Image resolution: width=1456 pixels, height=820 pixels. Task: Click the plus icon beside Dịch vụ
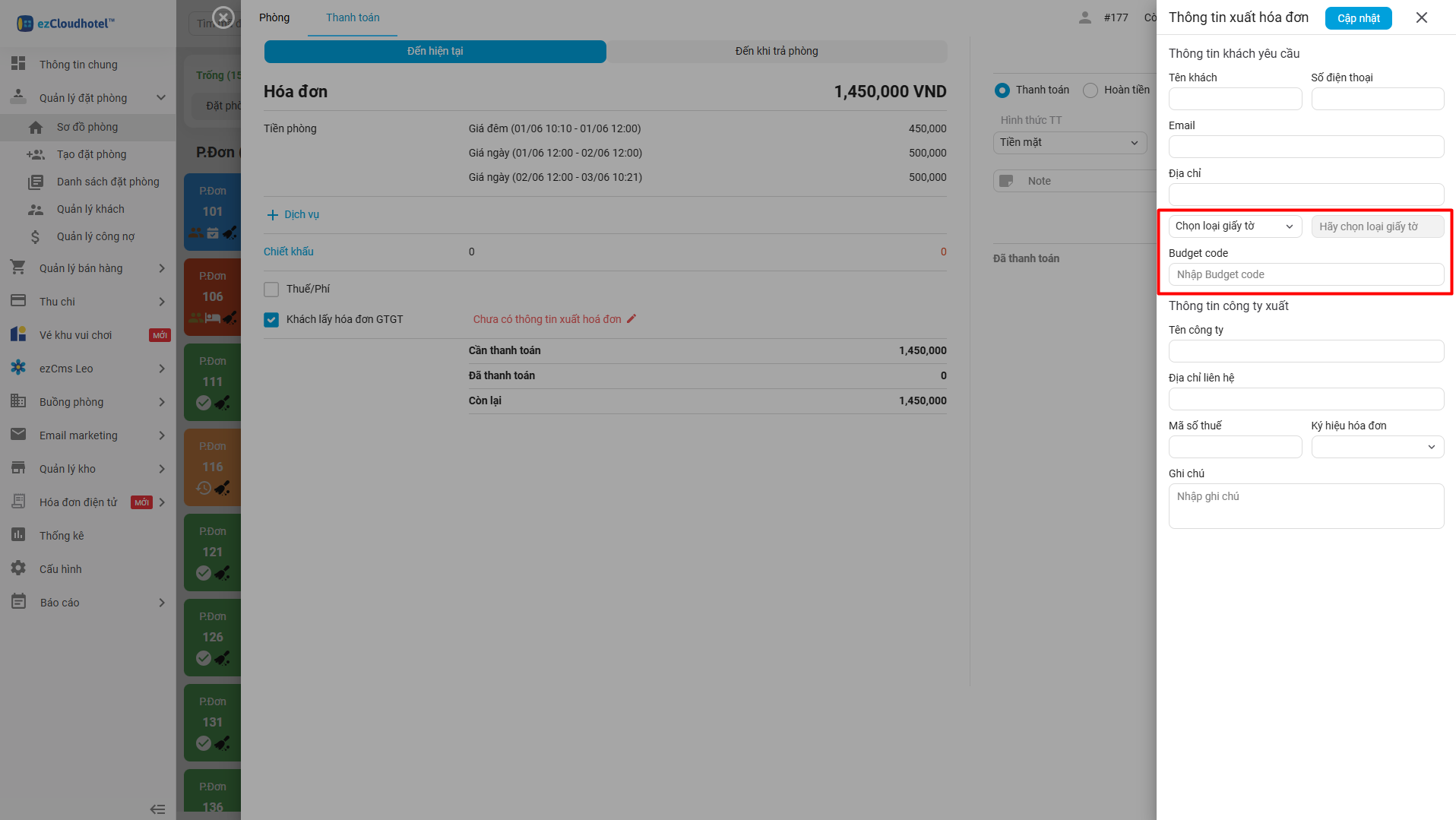pyautogui.click(x=273, y=215)
